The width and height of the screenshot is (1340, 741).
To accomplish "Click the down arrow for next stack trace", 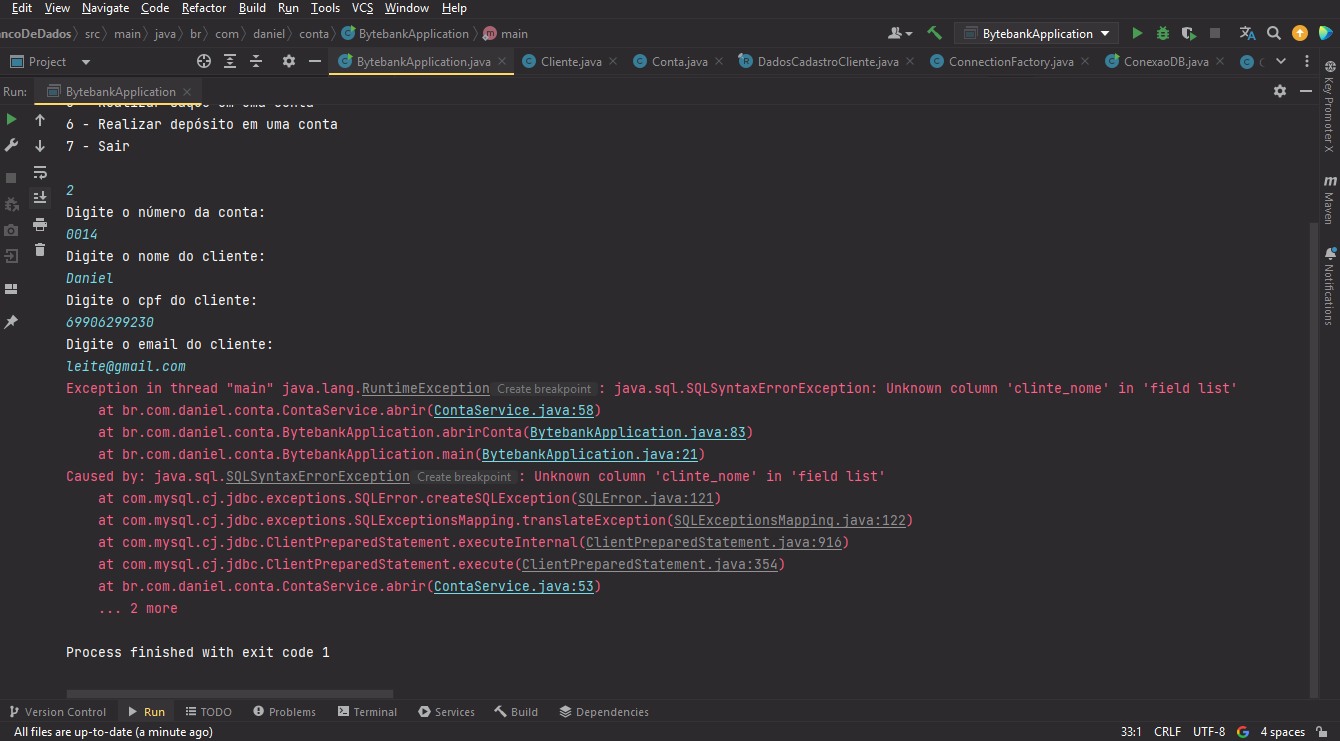I will 40,146.
